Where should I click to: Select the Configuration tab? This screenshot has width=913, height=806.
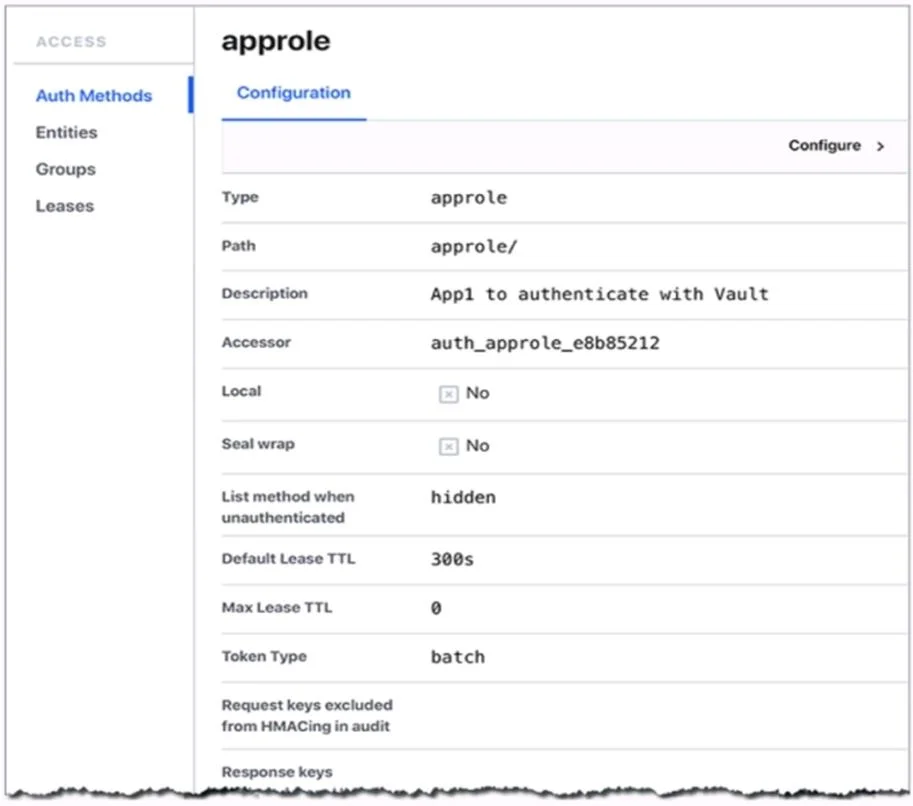(293, 93)
